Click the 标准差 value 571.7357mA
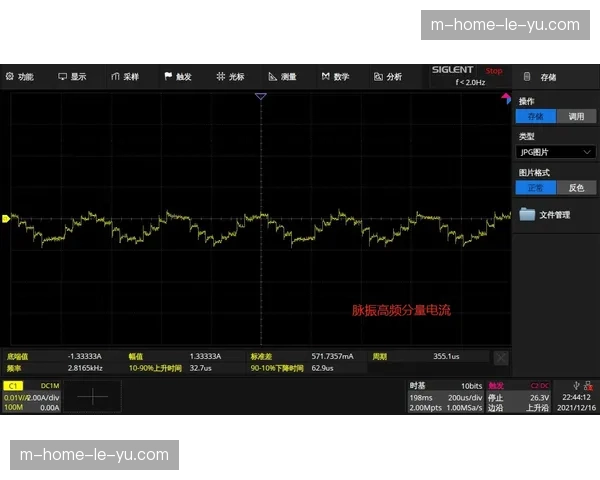Viewport: 600px width, 480px height. click(x=333, y=356)
